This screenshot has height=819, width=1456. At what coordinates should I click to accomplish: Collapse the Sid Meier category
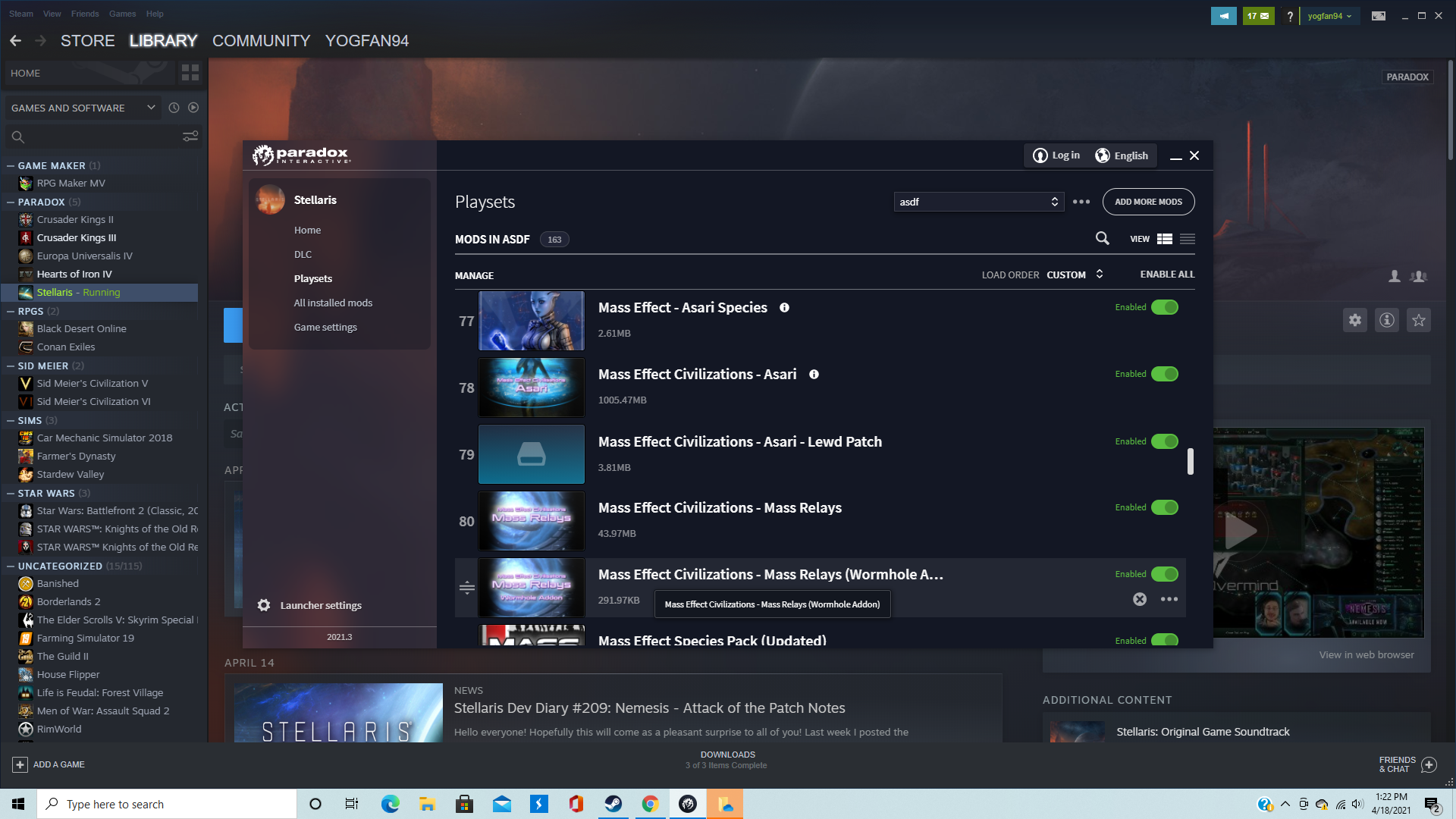tap(11, 366)
